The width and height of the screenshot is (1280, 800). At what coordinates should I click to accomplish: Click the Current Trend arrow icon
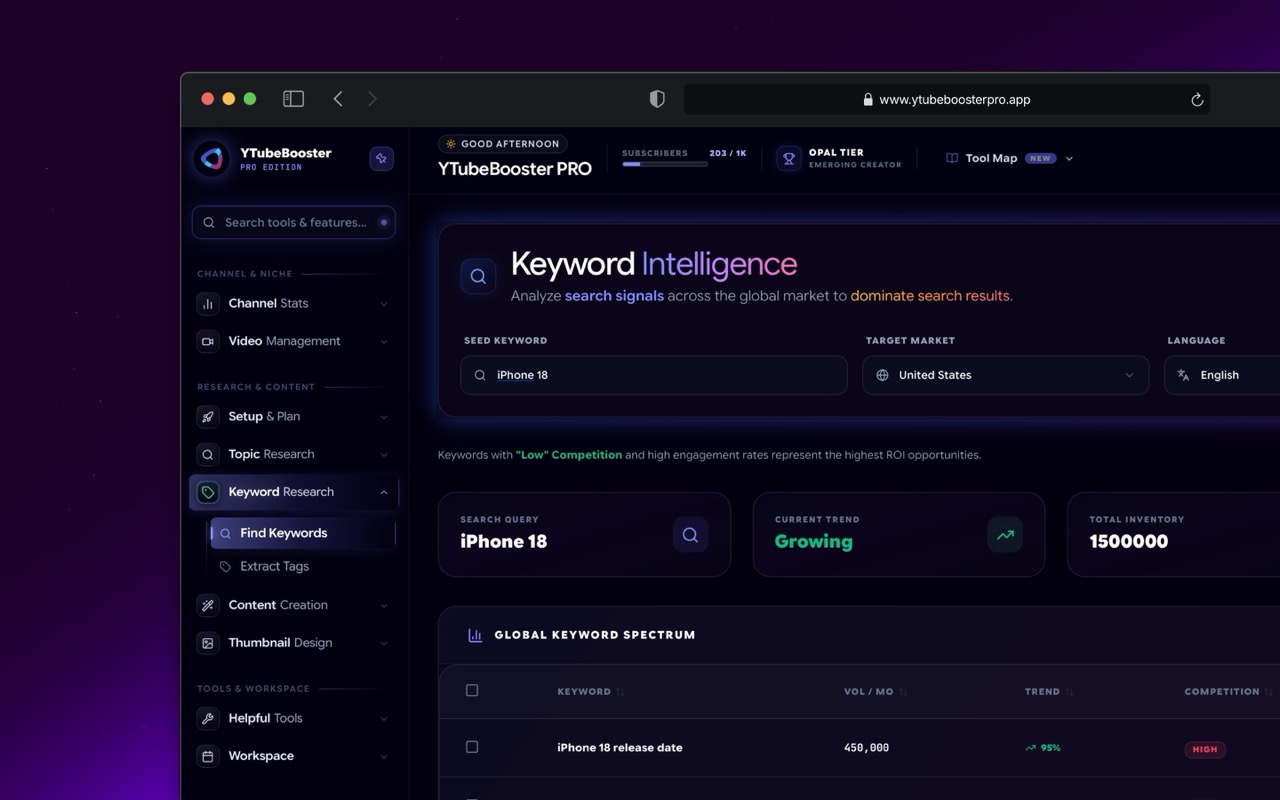(x=1005, y=535)
